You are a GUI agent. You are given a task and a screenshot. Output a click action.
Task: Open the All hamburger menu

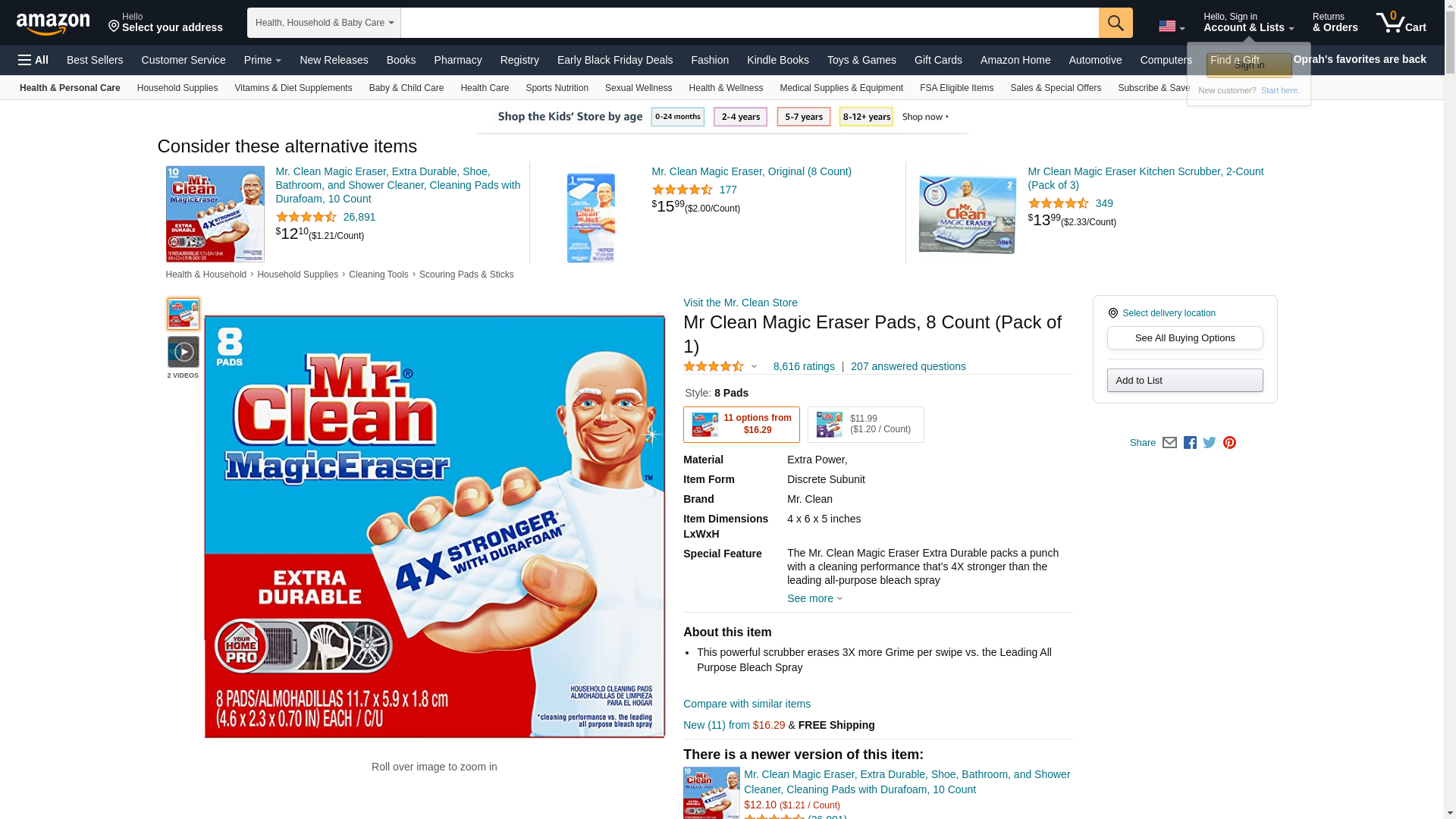(x=33, y=60)
